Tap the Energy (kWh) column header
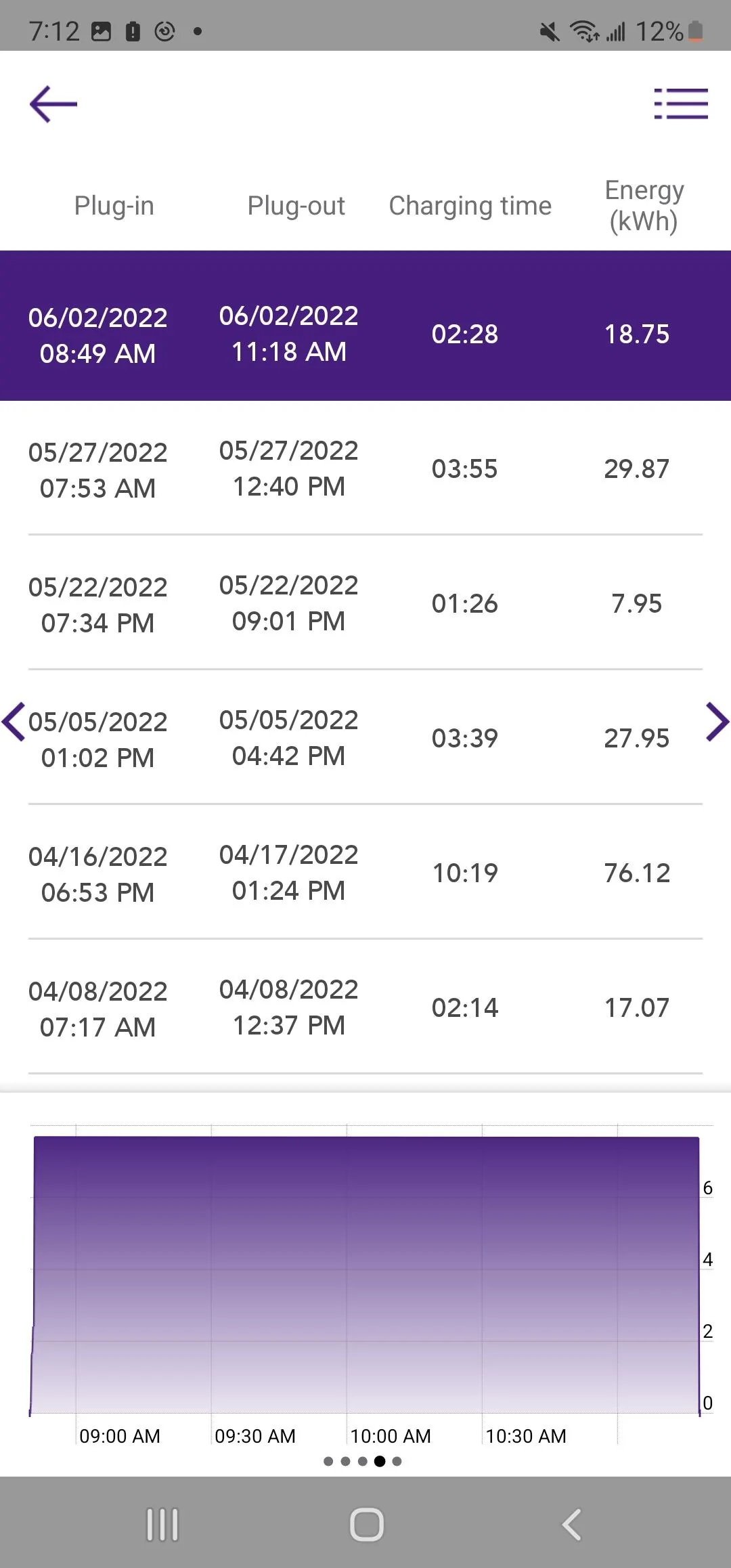The height and width of the screenshot is (1568, 731). [644, 206]
